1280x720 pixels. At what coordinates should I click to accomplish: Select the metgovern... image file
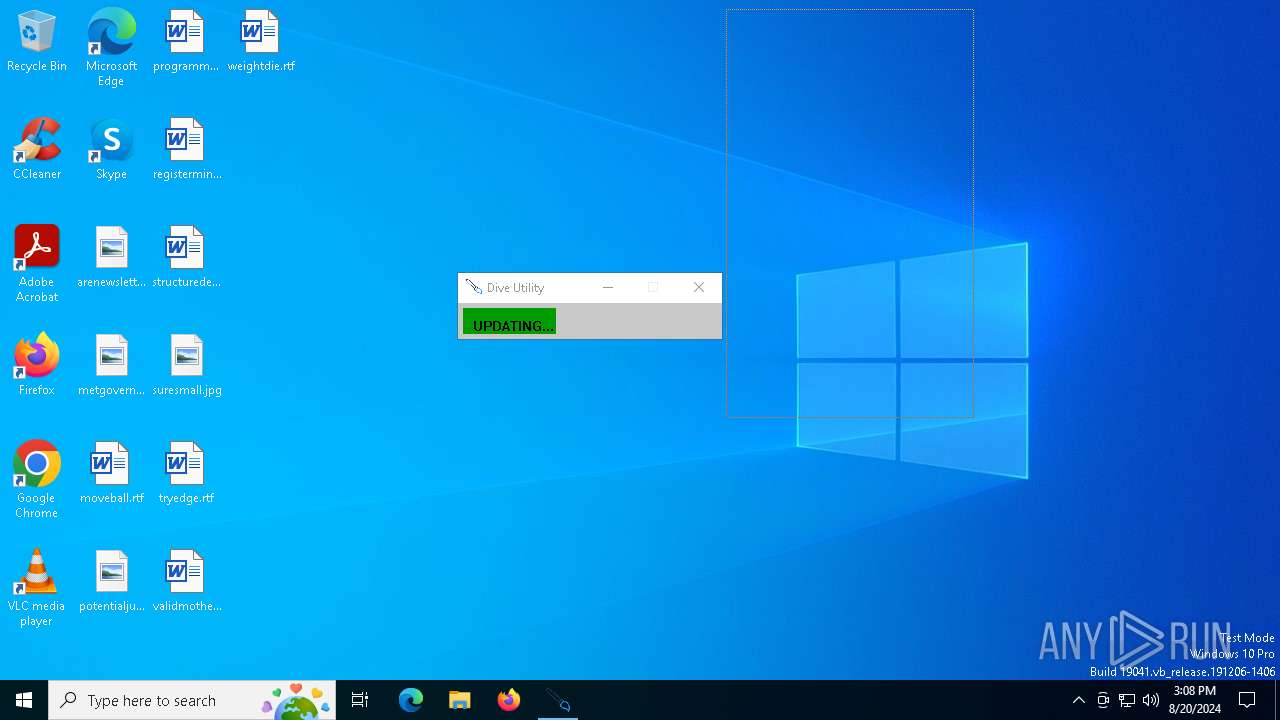[111, 365]
